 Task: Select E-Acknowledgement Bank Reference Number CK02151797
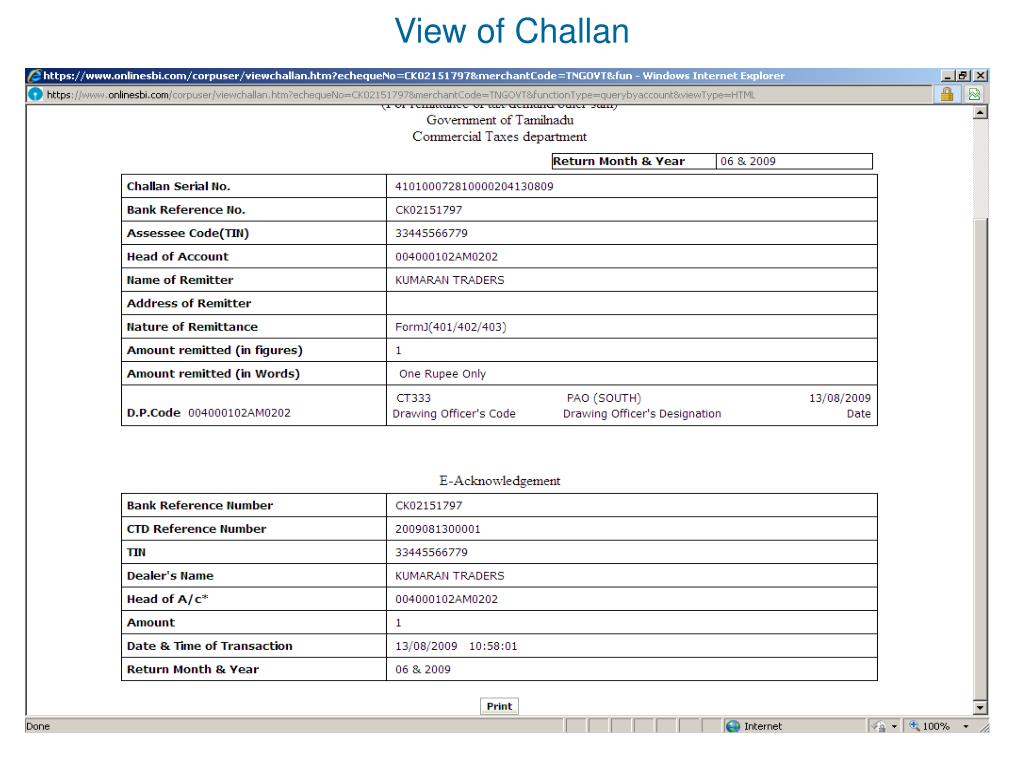pos(428,505)
